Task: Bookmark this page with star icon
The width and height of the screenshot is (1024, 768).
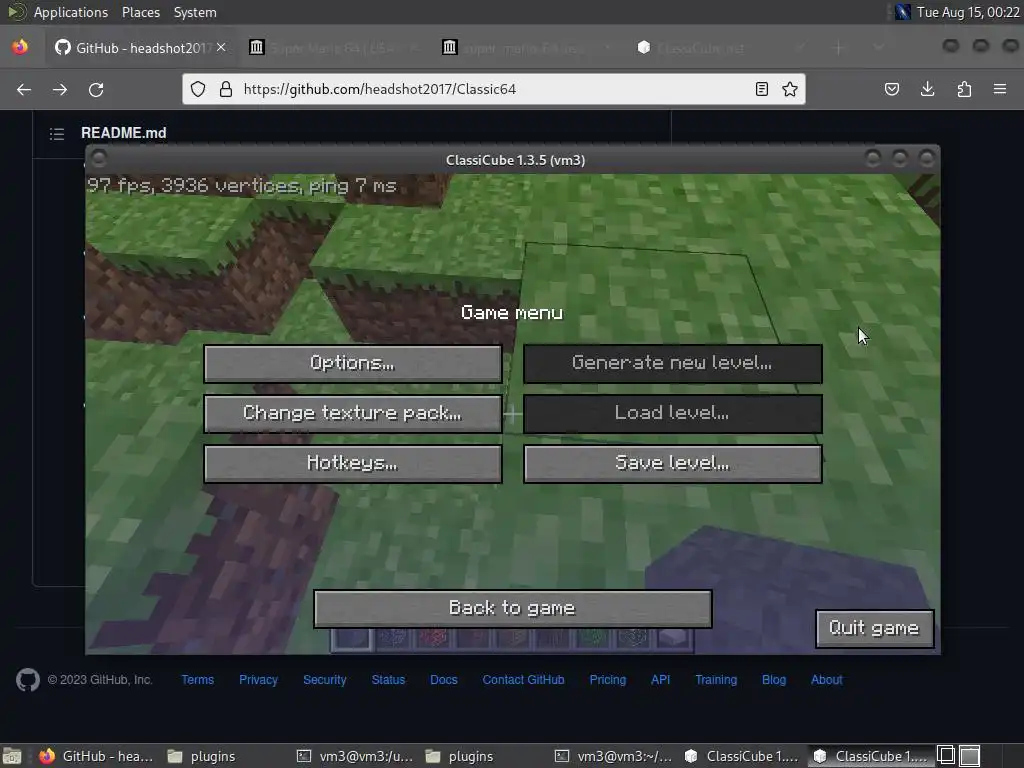Action: pos(790,89)
